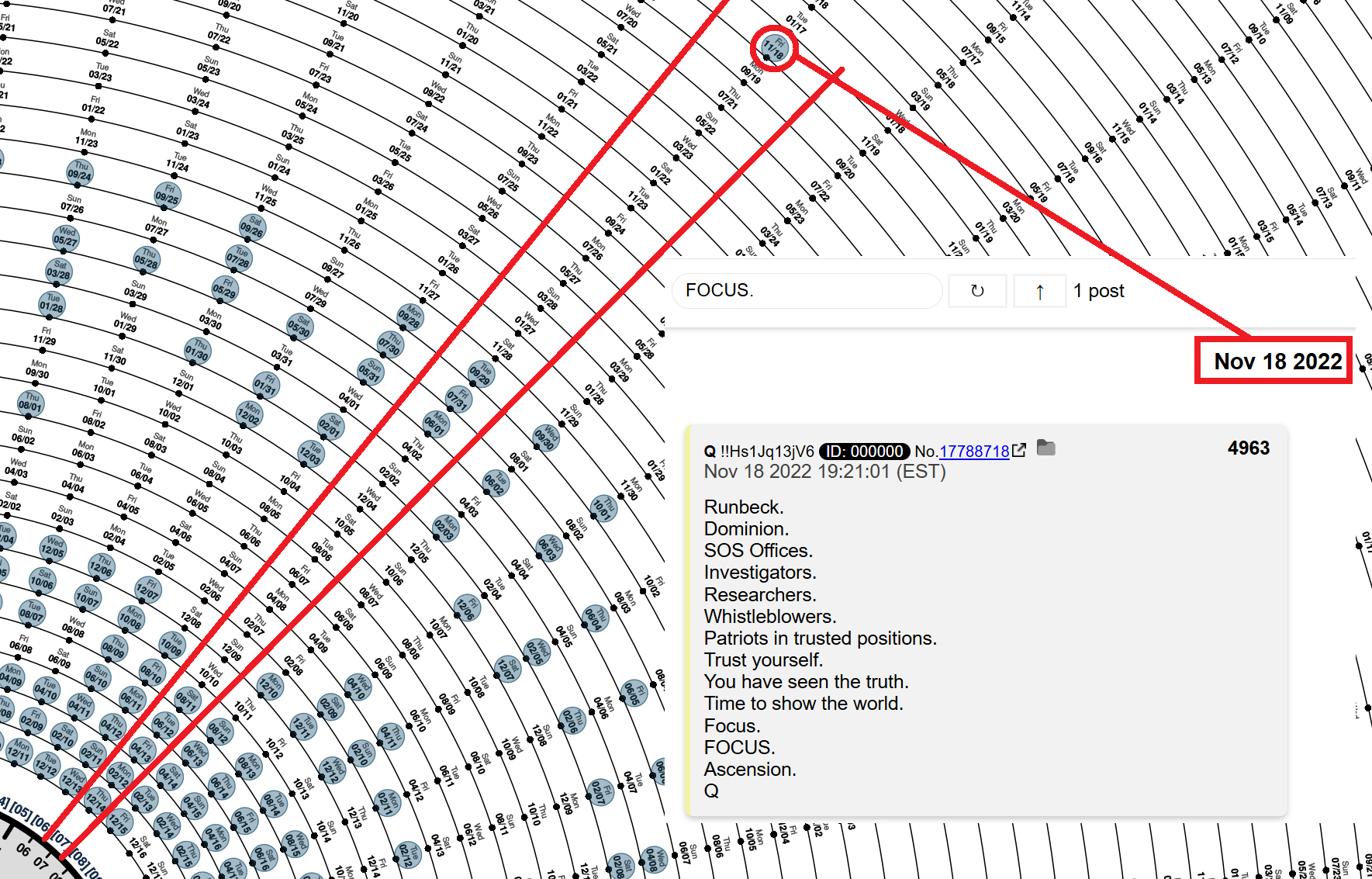This screenshot has width=1372, height=879.
Task: Select the Mon 12/10 highlighted marker
Action: (x=270, y=685)
